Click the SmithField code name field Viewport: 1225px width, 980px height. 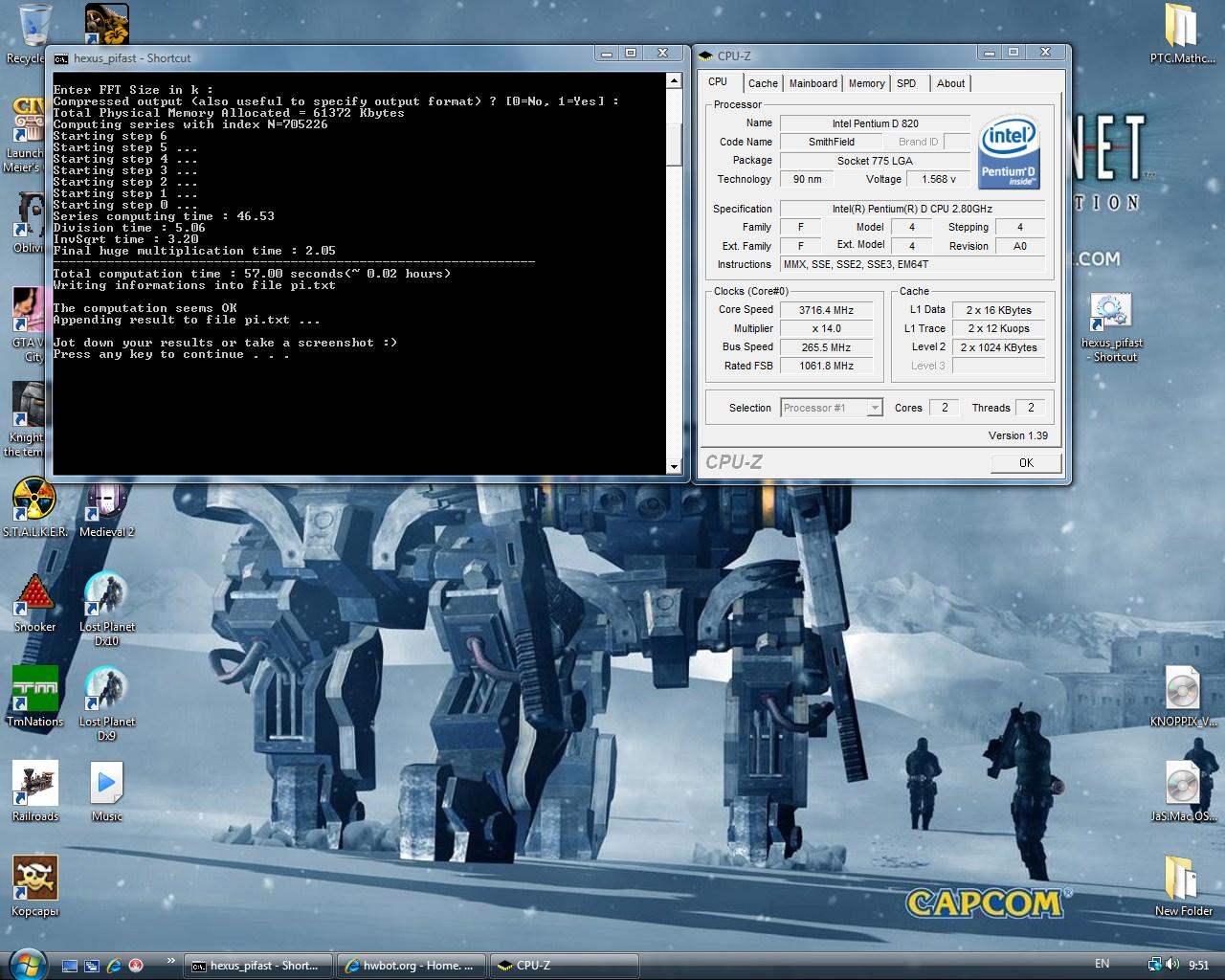click(831, 142)
